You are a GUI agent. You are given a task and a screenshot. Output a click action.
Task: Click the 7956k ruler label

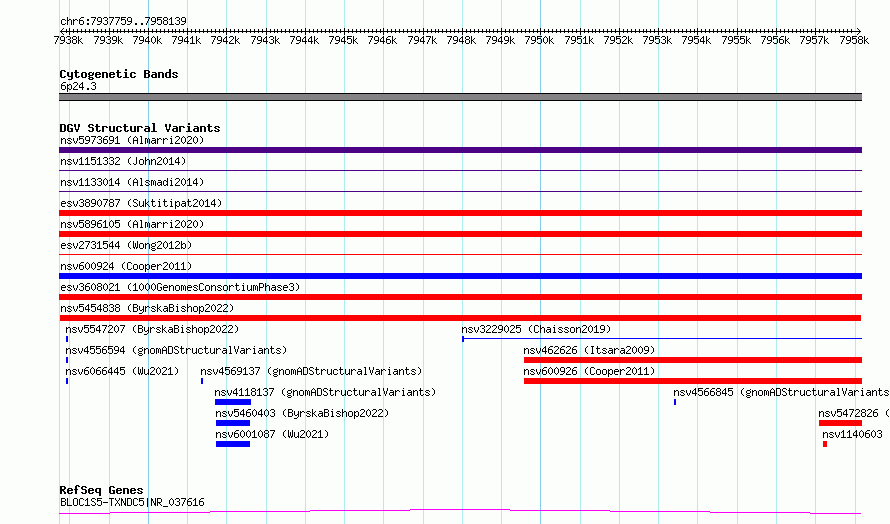pyautogui.click(x=775, y=40)
